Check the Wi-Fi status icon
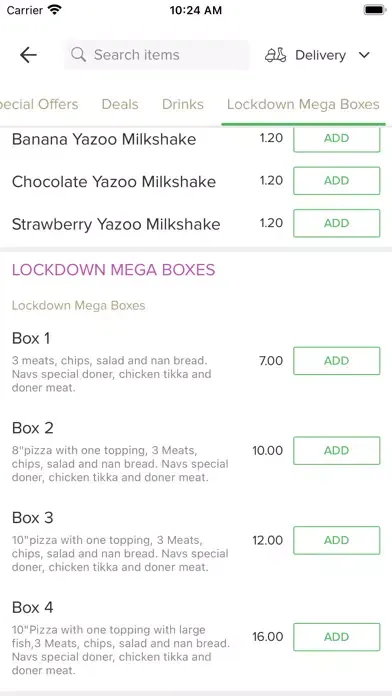Screen dimensions: 392x696 click(x=55, y=10)
